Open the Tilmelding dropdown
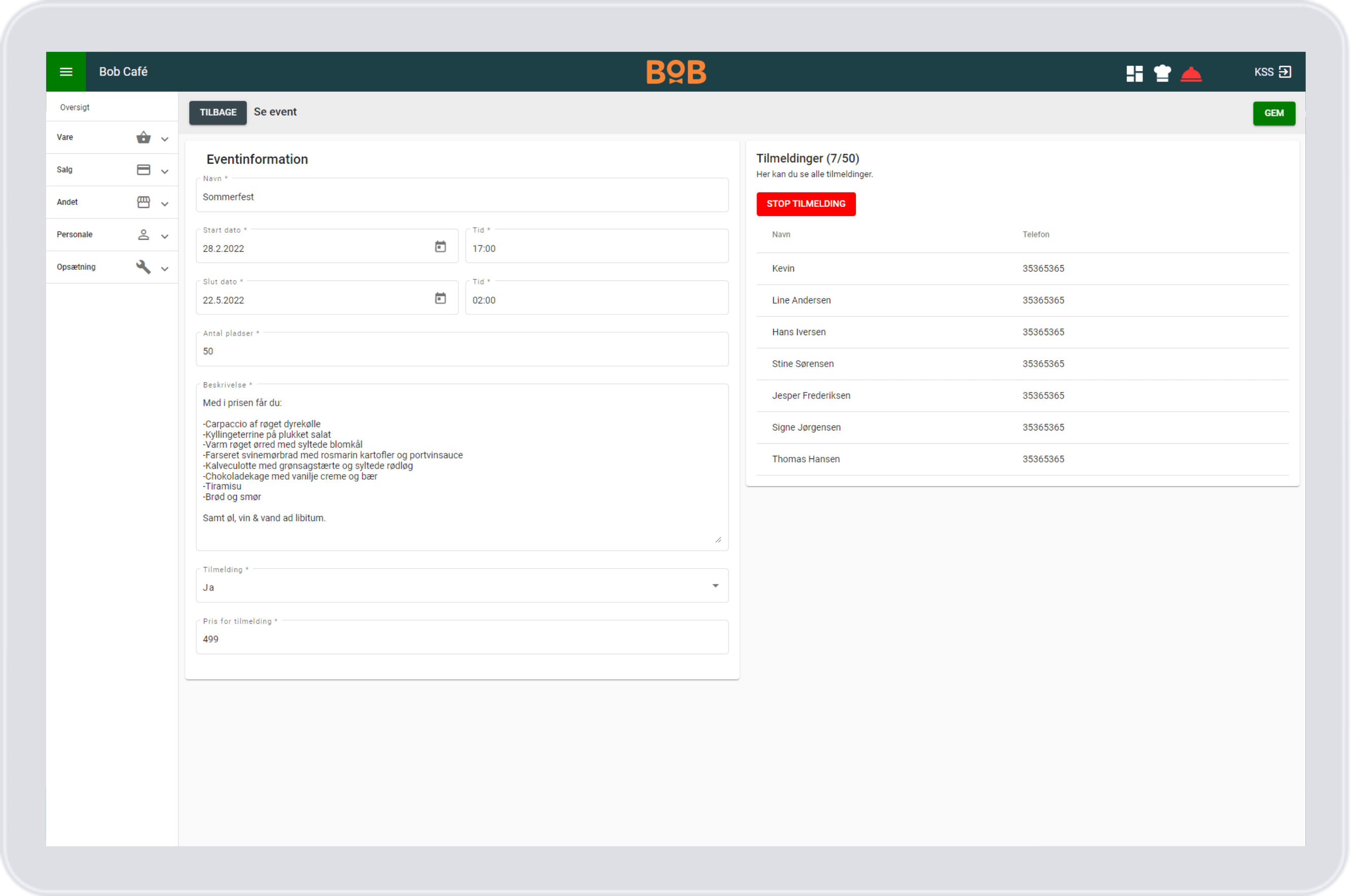The width and height of the screenshot is (1352, 896). click(x=461, y=586)
